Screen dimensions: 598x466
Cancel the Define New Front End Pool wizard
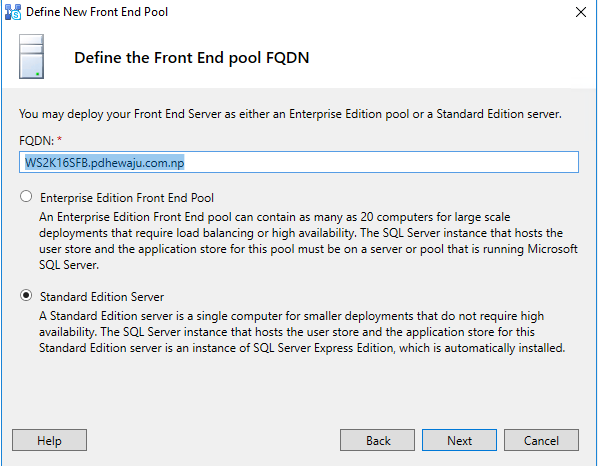541,440
